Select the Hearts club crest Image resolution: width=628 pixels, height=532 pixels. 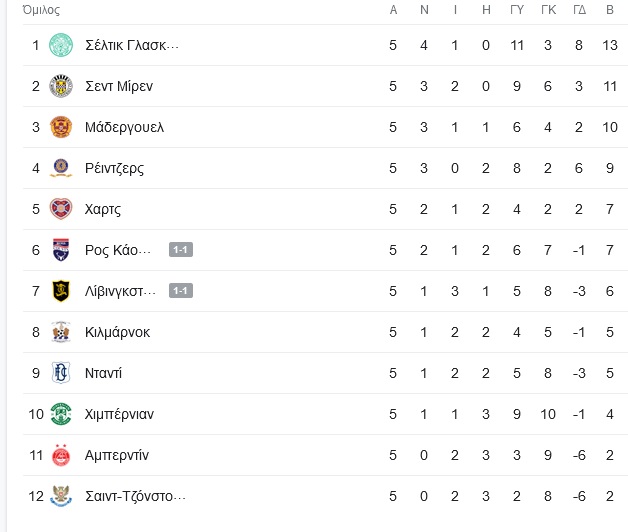(x=61, y=209)
